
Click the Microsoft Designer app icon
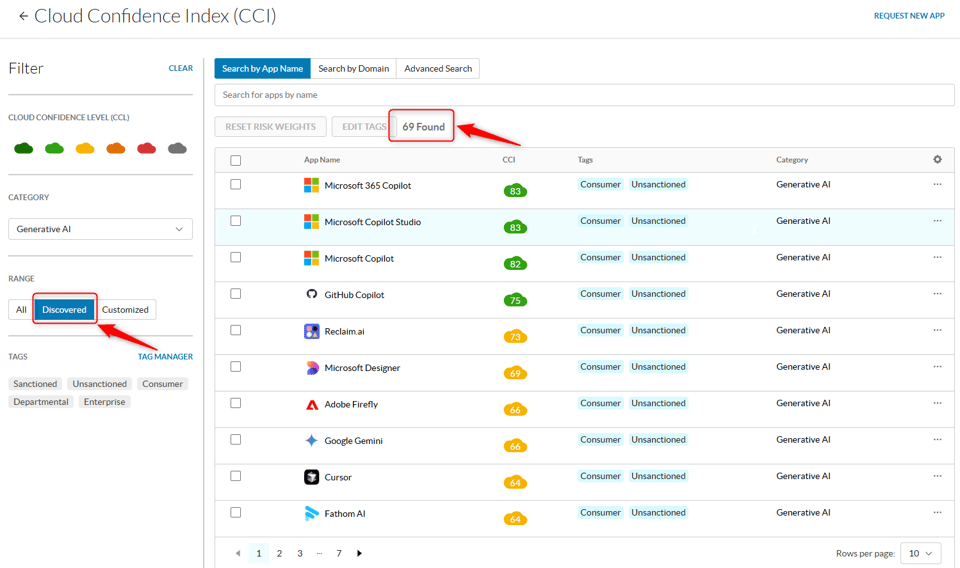[312, 367]
